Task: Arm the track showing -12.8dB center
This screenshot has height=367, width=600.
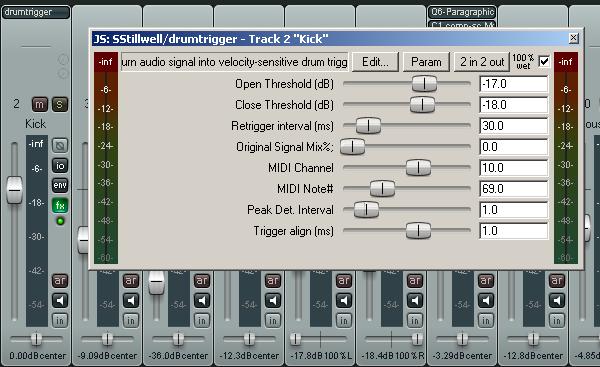Action: [x=557, y=281]
